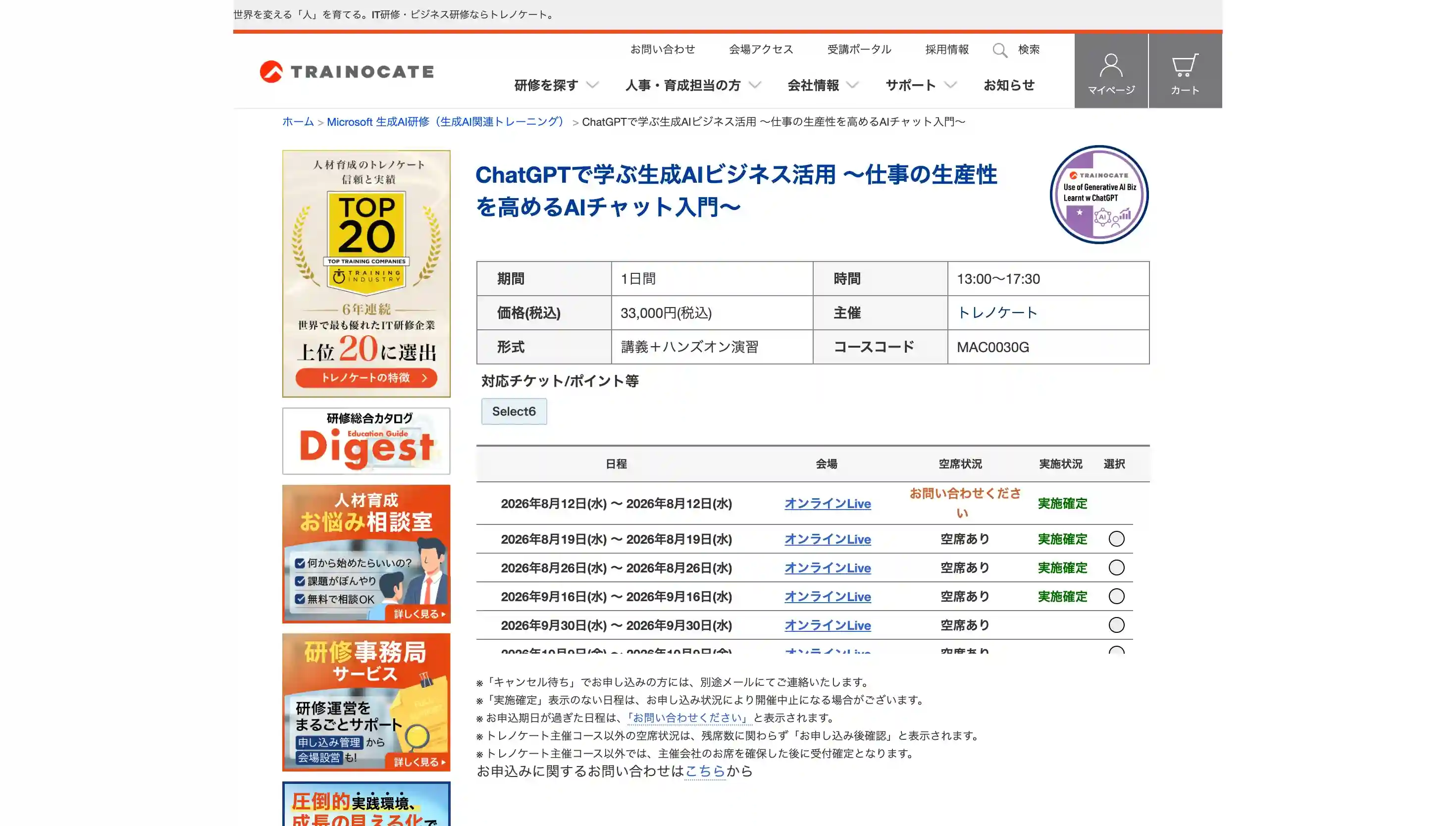This screenshot has width=1456, height=826.
Task: Open the Digest catalog banner
Action: [366, 441]
